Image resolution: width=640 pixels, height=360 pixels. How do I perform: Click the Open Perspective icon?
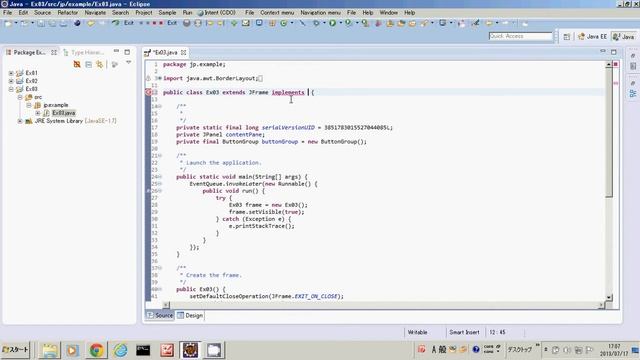[567, 36]
